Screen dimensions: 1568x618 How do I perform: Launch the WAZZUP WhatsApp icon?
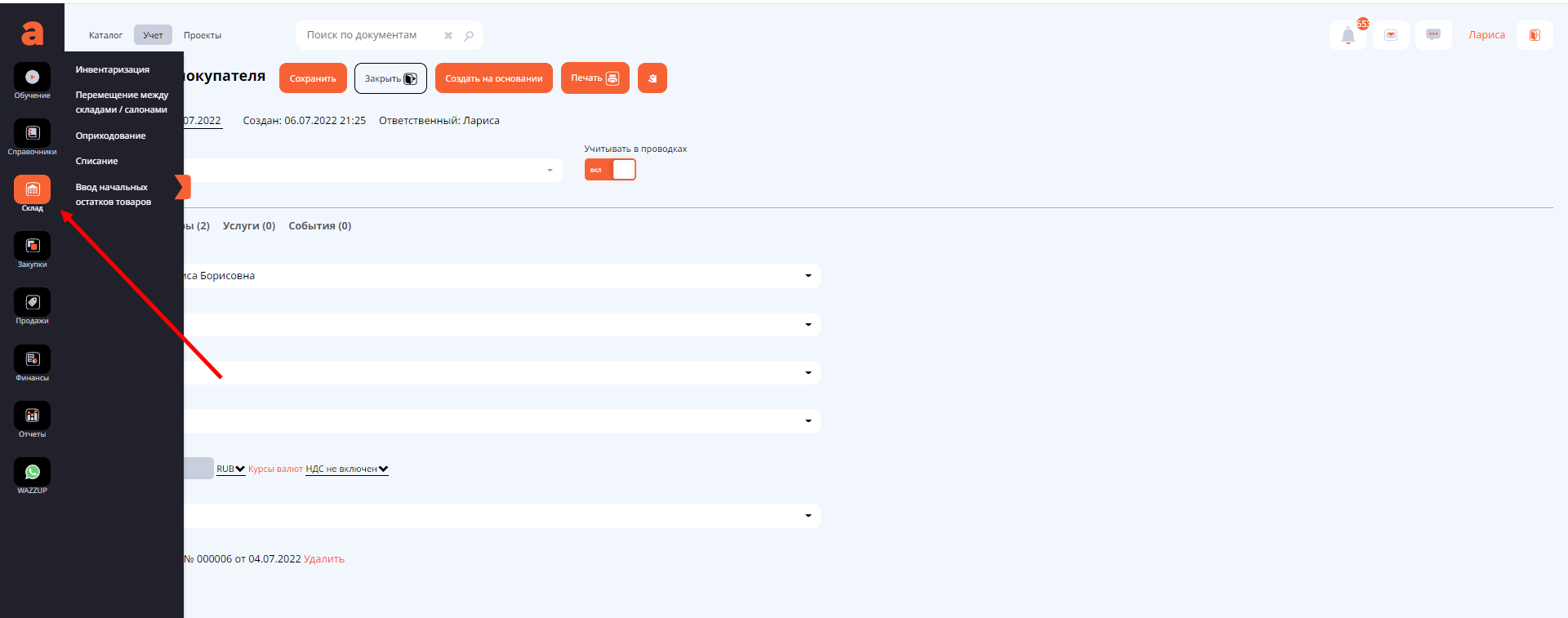32,473
